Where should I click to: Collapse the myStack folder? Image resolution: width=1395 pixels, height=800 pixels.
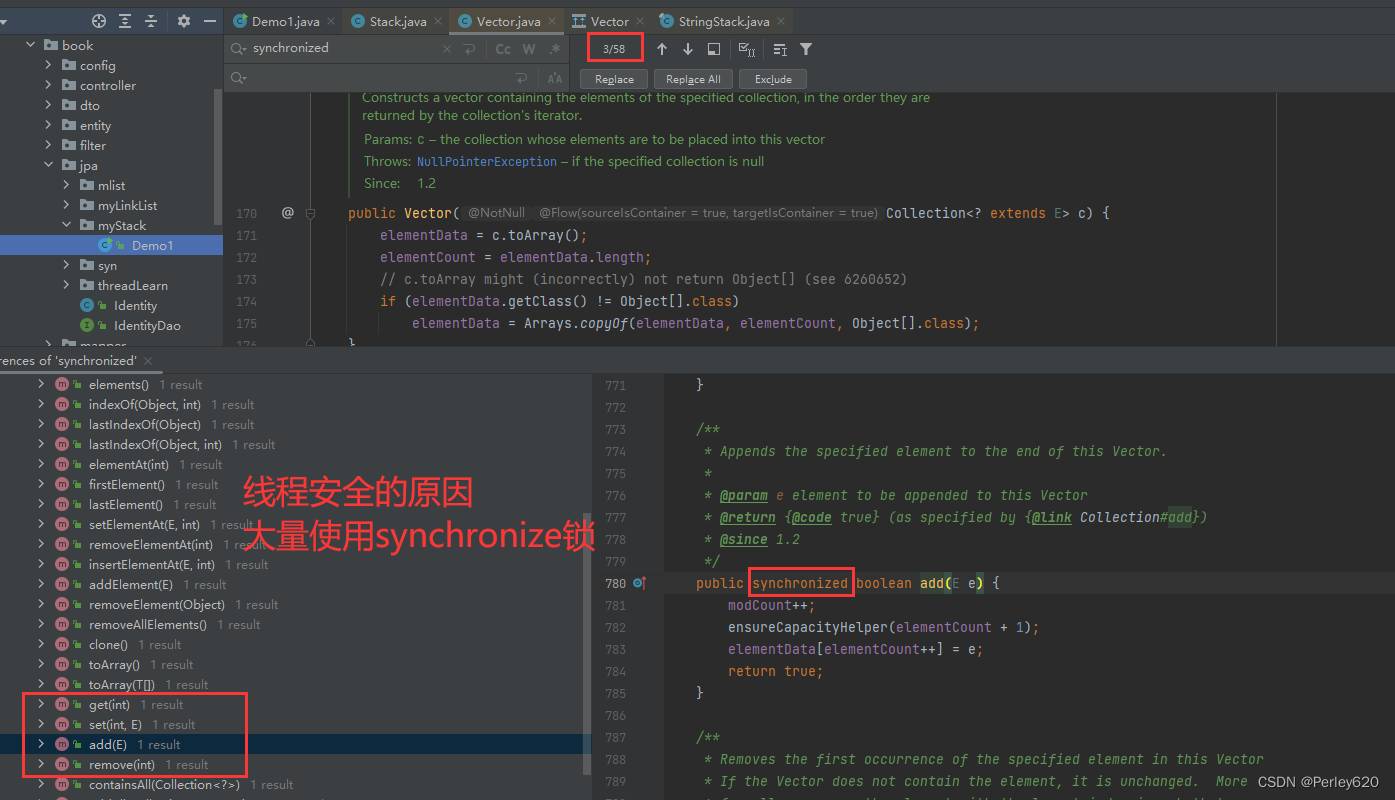click(66, 225)
